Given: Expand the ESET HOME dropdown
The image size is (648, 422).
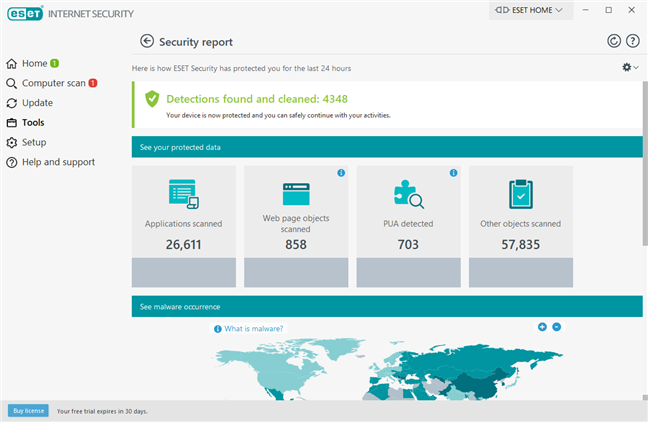Looking at the screenshot, I should pos(529,10).
